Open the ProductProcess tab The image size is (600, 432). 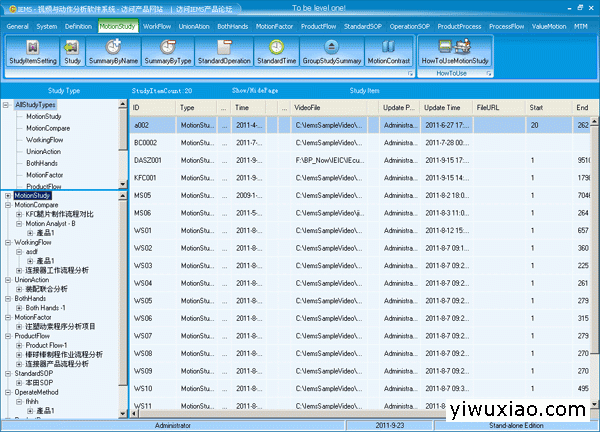tap(459, 26)
